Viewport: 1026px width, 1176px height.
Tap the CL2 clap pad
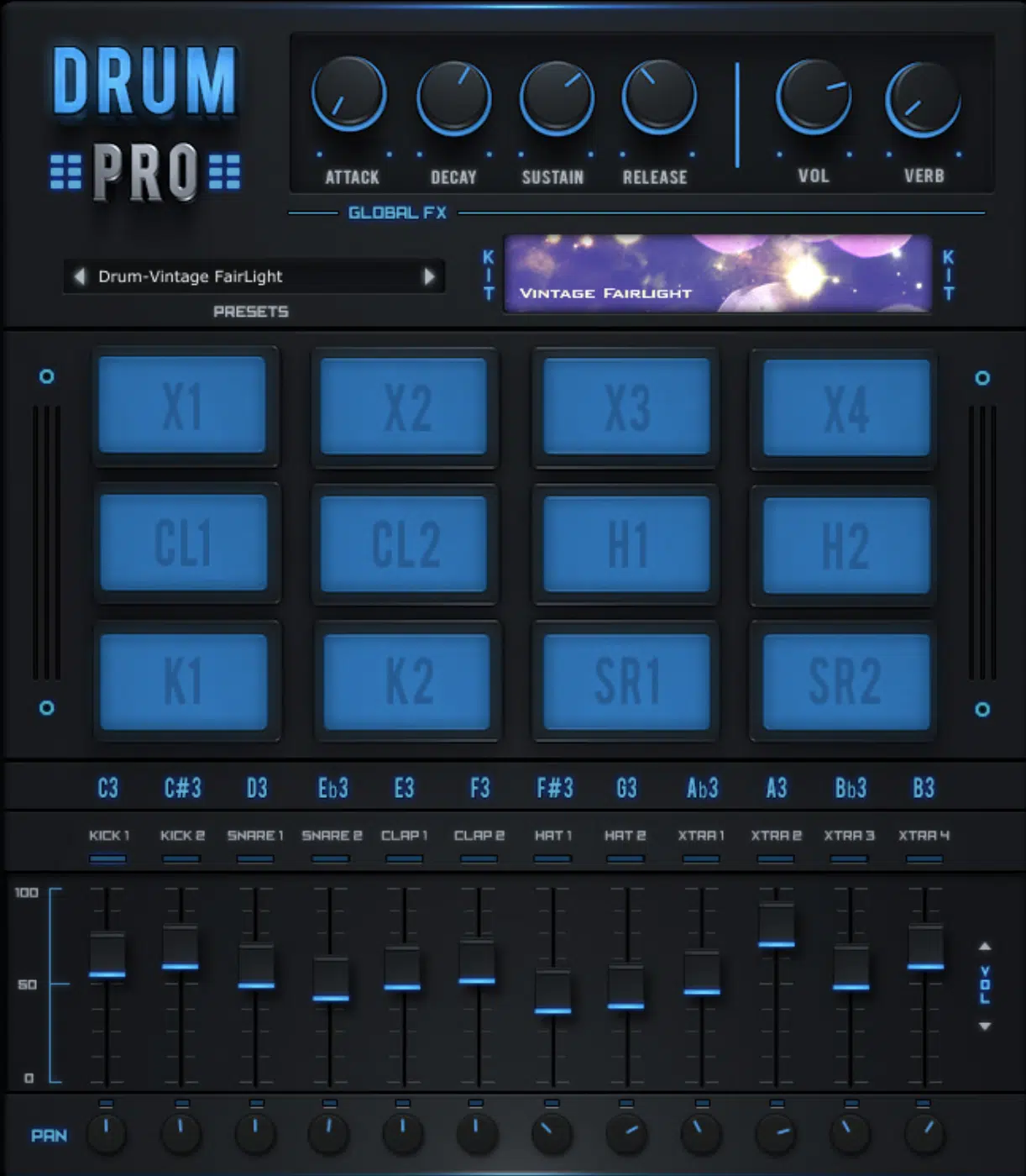404,543
